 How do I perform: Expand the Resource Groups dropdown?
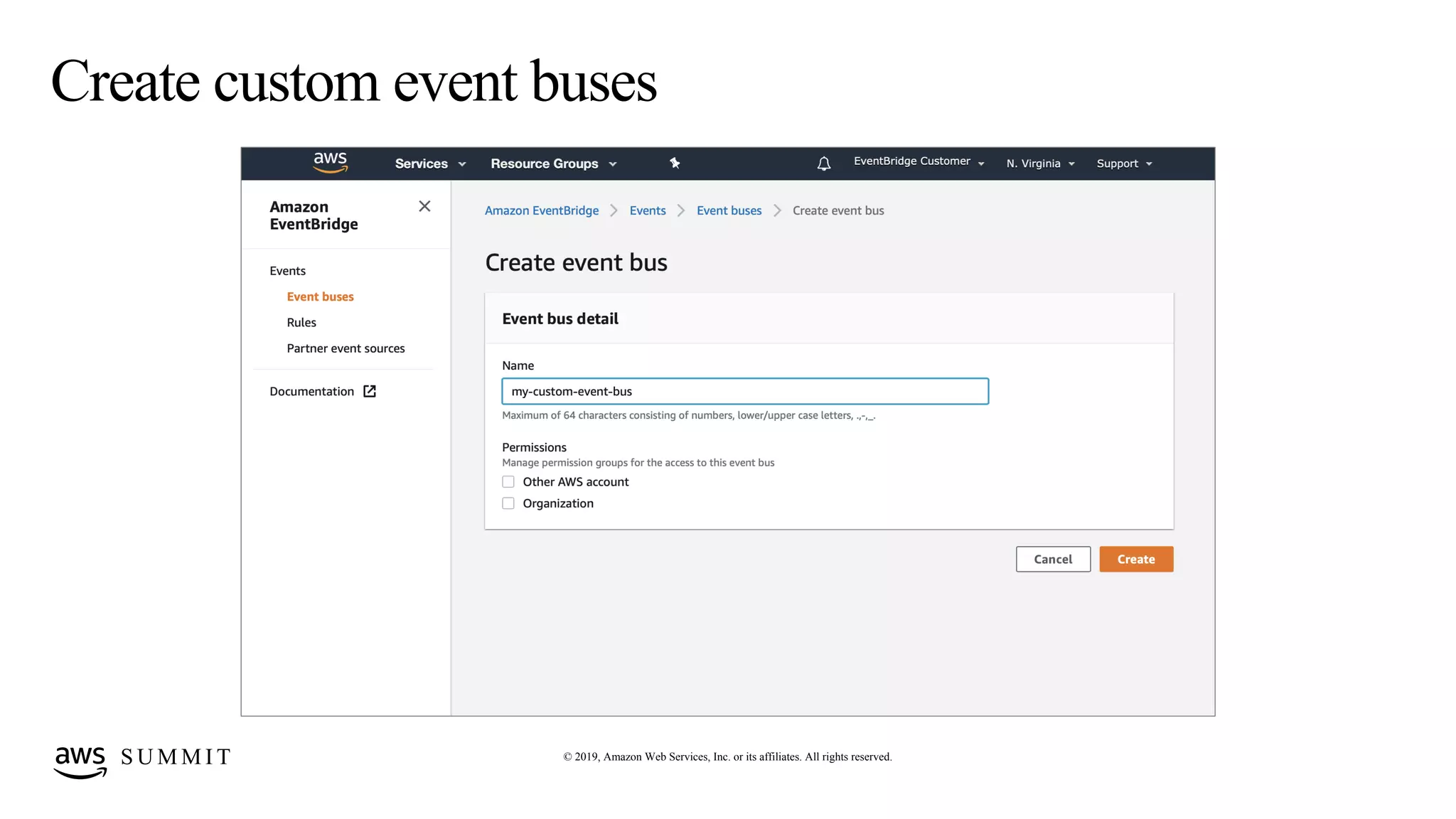coord(554,164)
